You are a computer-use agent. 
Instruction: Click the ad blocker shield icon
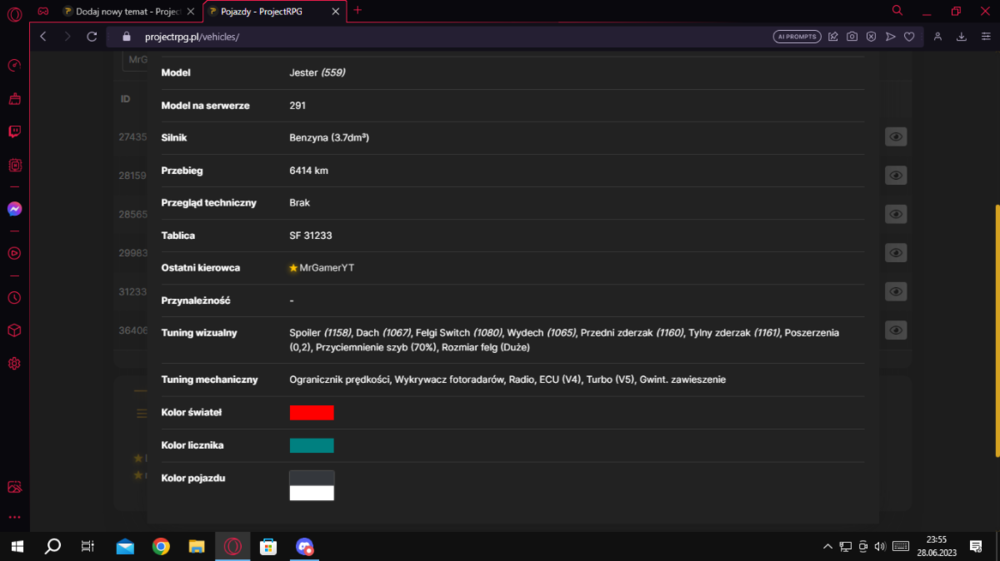pyautogui.click(x=871, y=37)
